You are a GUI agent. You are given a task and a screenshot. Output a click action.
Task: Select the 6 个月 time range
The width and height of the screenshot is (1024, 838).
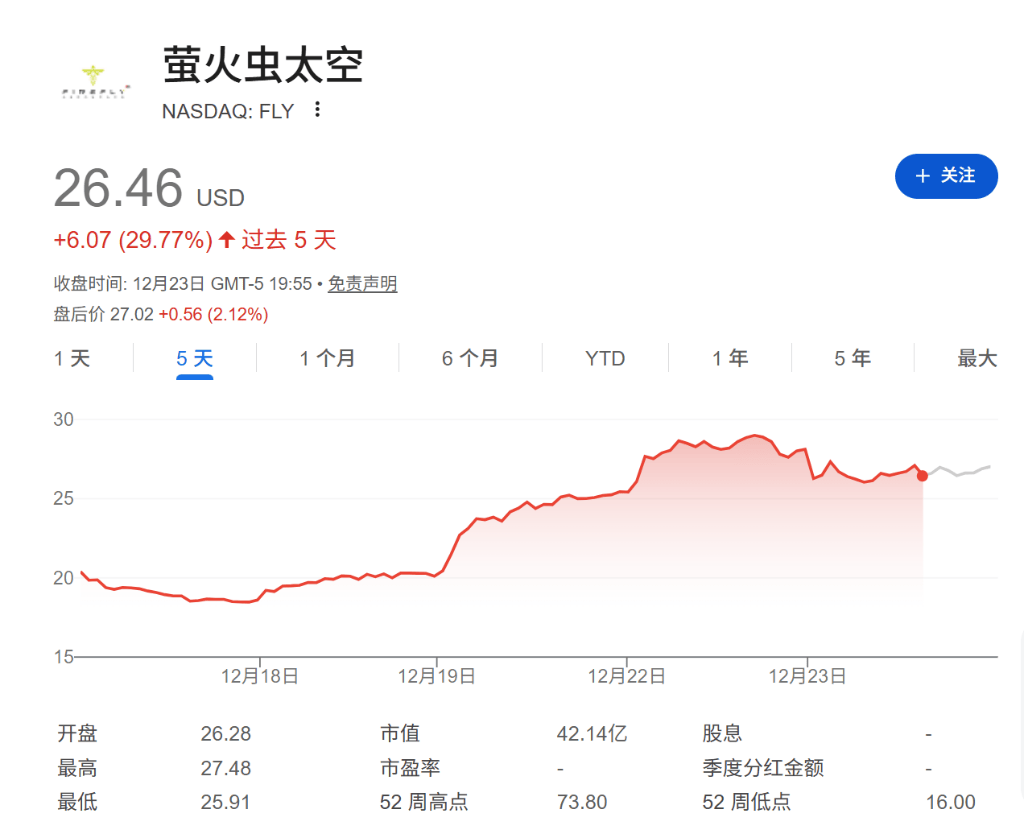pyautogui.click(x=470, y=358)
